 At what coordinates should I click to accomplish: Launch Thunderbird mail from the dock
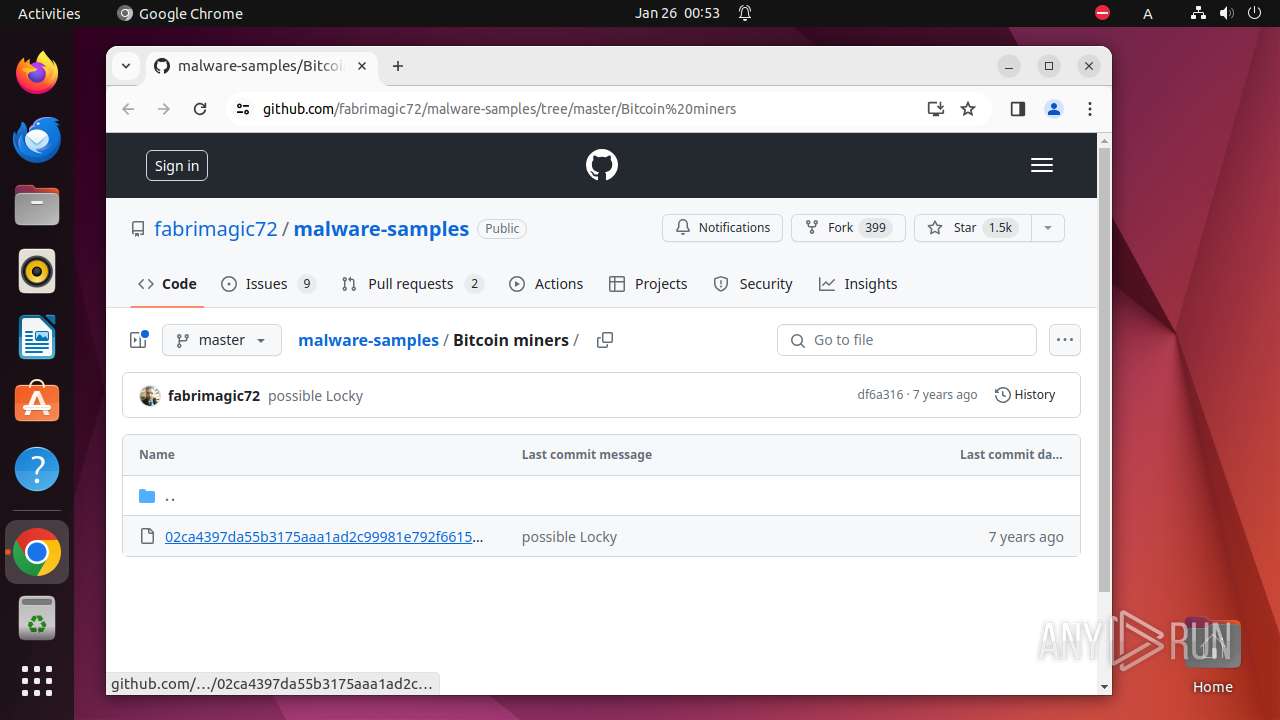tap(37, 139)
